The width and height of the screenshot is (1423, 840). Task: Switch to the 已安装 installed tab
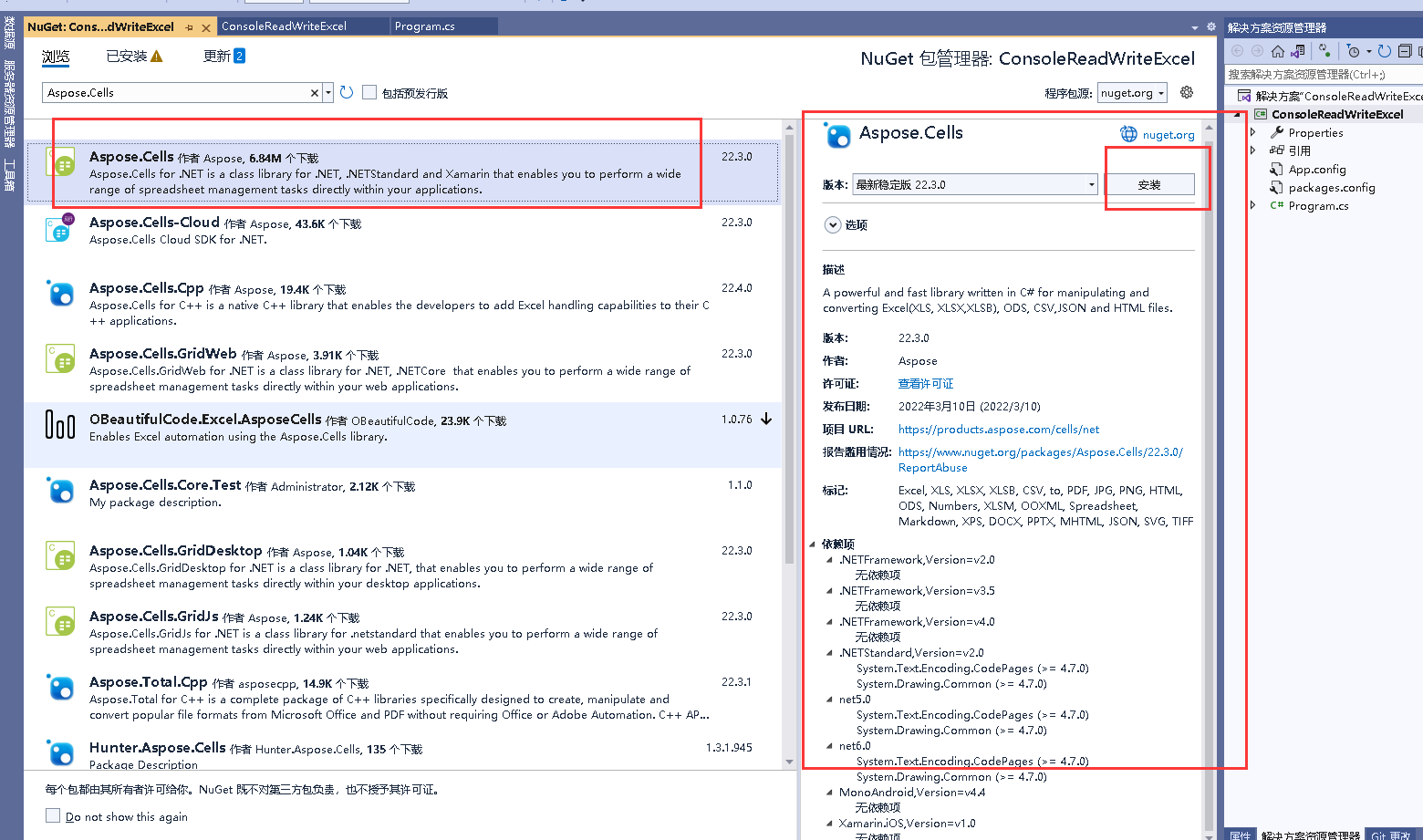[x=127, y=57]
